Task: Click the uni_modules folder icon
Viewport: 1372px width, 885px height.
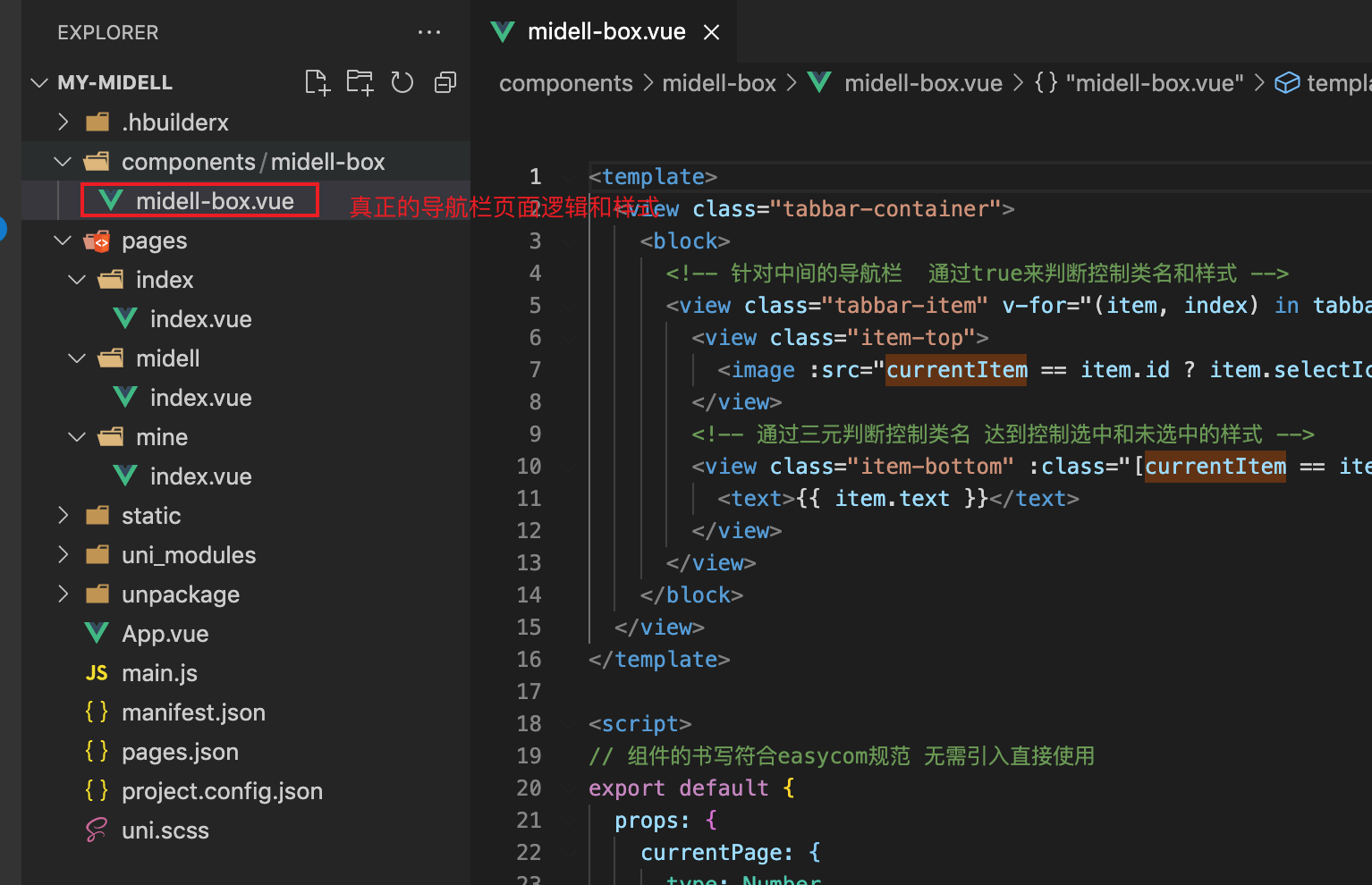Action: coord(97,555)
